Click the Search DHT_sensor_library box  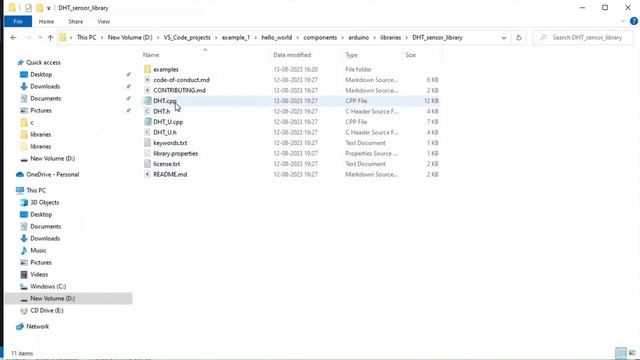(584, 38)
